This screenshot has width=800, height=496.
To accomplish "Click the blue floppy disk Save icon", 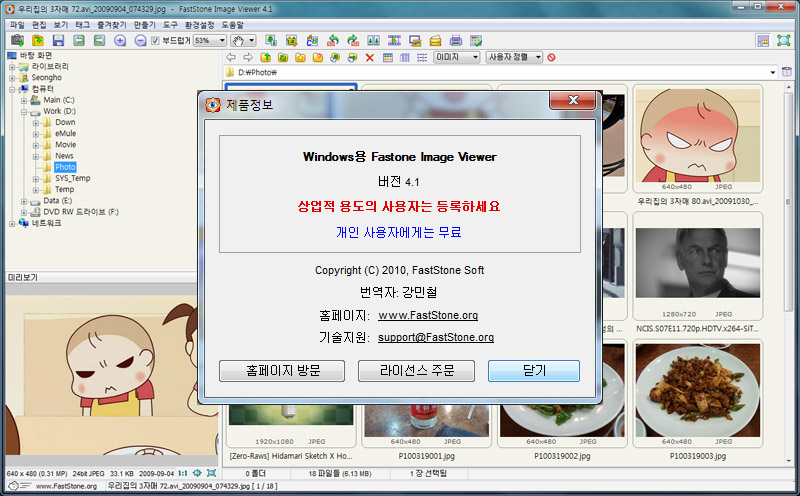I will click(x=58, y=40).
